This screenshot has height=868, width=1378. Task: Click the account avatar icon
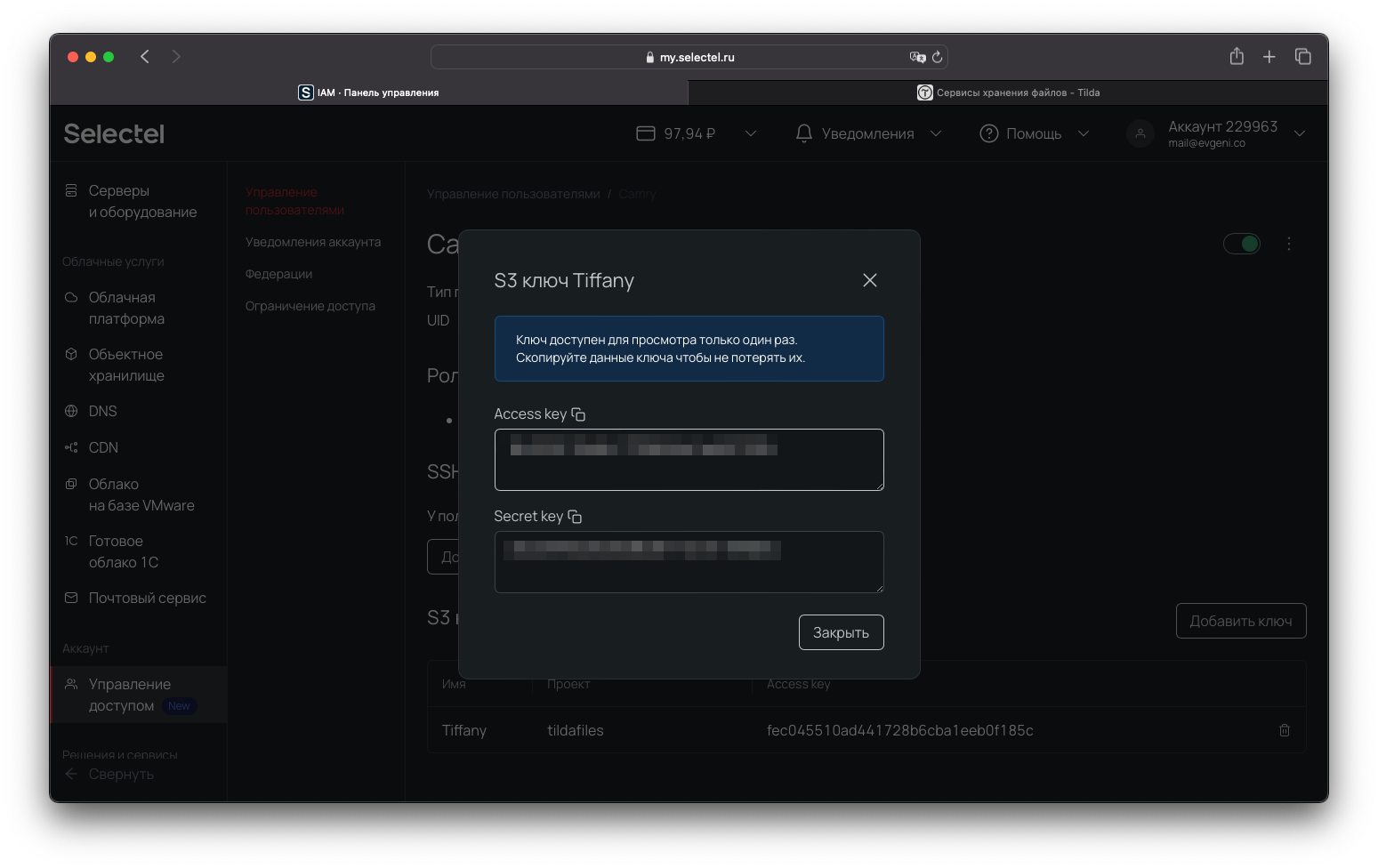[1140, 133]
